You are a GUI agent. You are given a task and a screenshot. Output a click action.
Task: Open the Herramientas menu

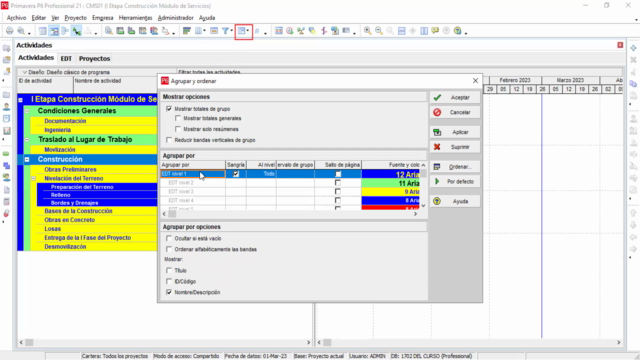point(136,18)
